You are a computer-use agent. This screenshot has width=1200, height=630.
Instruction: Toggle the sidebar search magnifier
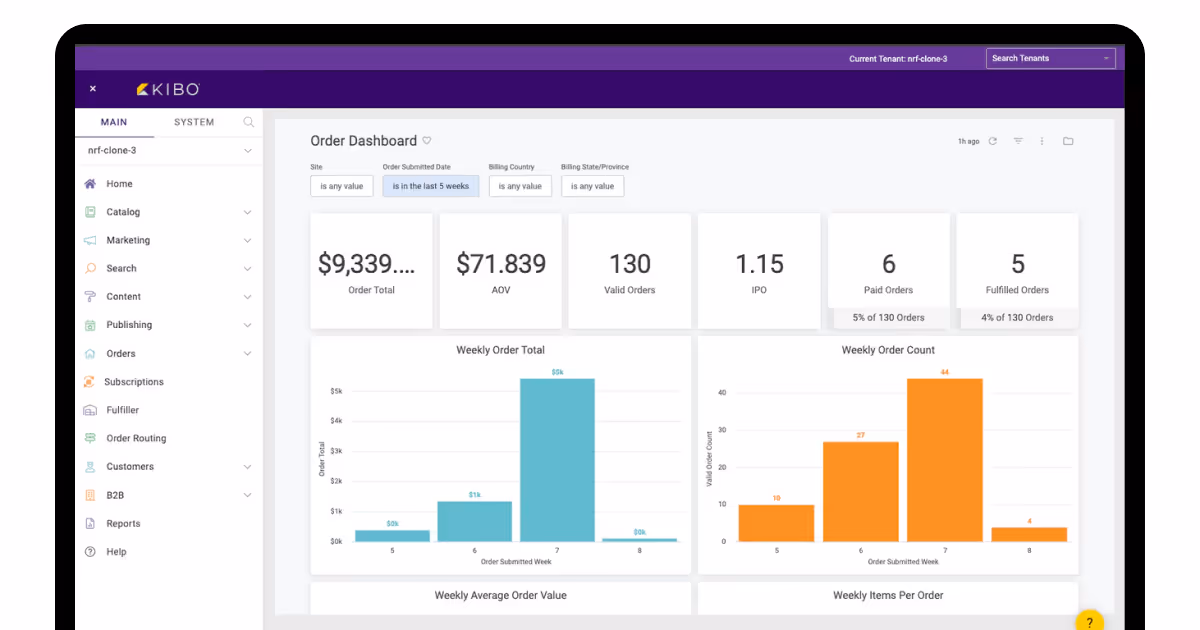click(248, 121)
